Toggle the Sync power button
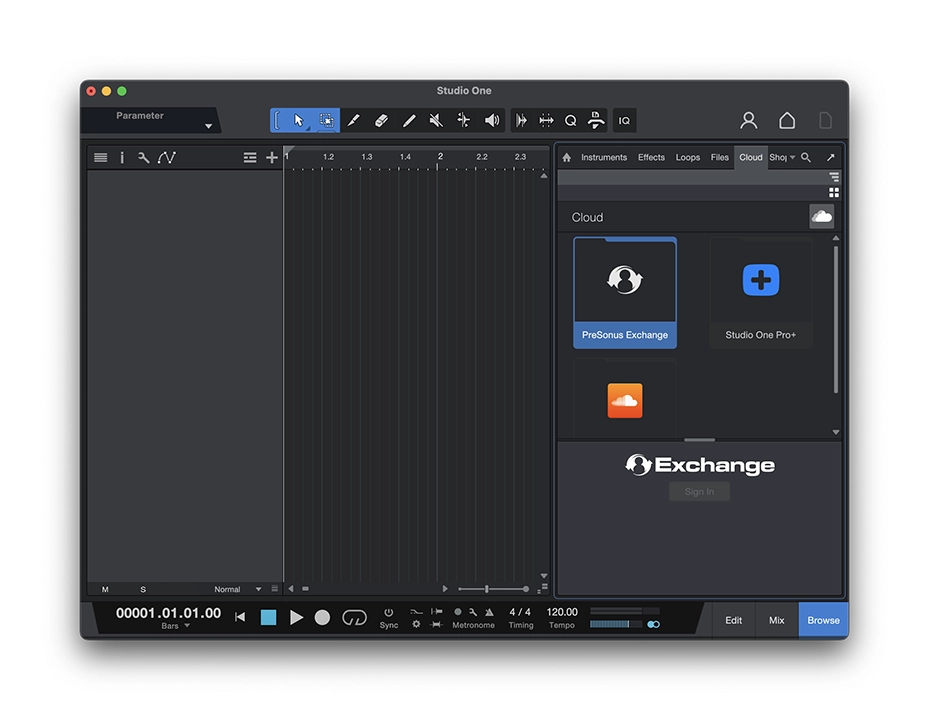Viewport: 929px width, 720px height. [389, 612]
